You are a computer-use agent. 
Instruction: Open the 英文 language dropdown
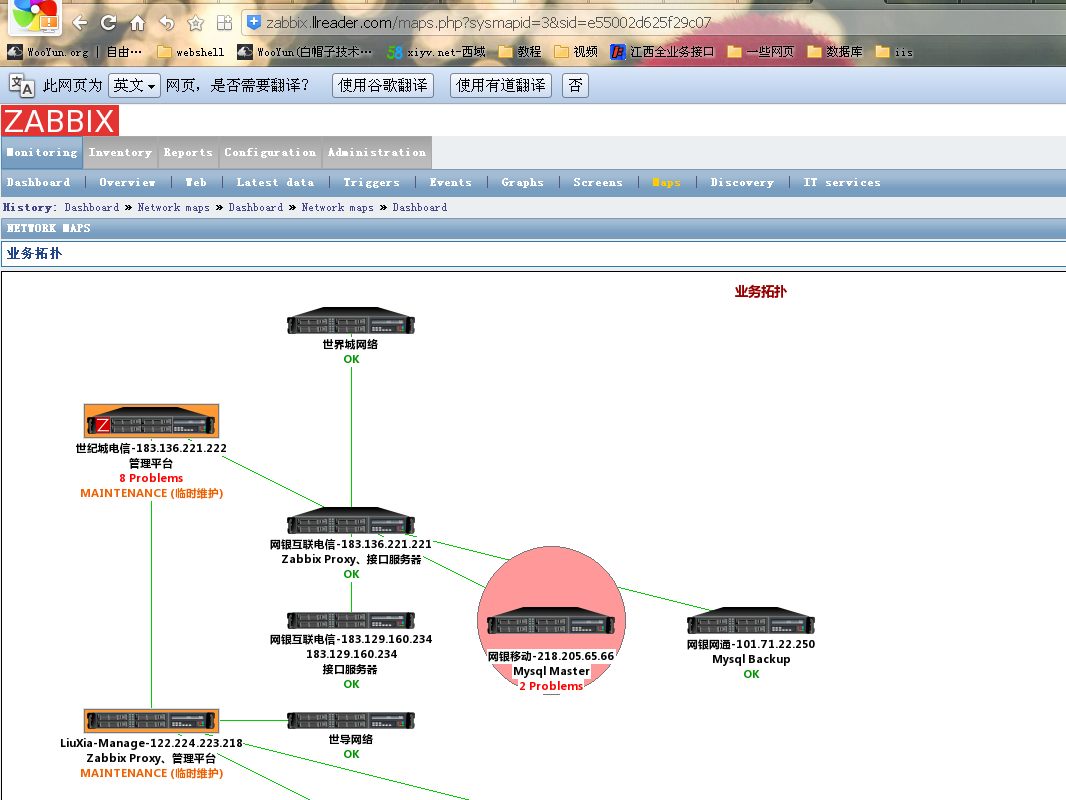point(134,86)
